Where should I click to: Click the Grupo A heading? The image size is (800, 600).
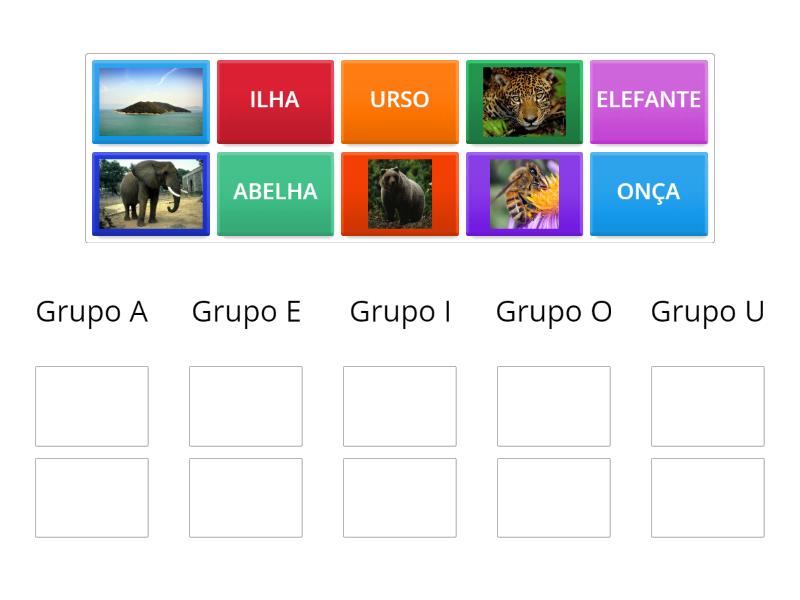click(92, 312)
